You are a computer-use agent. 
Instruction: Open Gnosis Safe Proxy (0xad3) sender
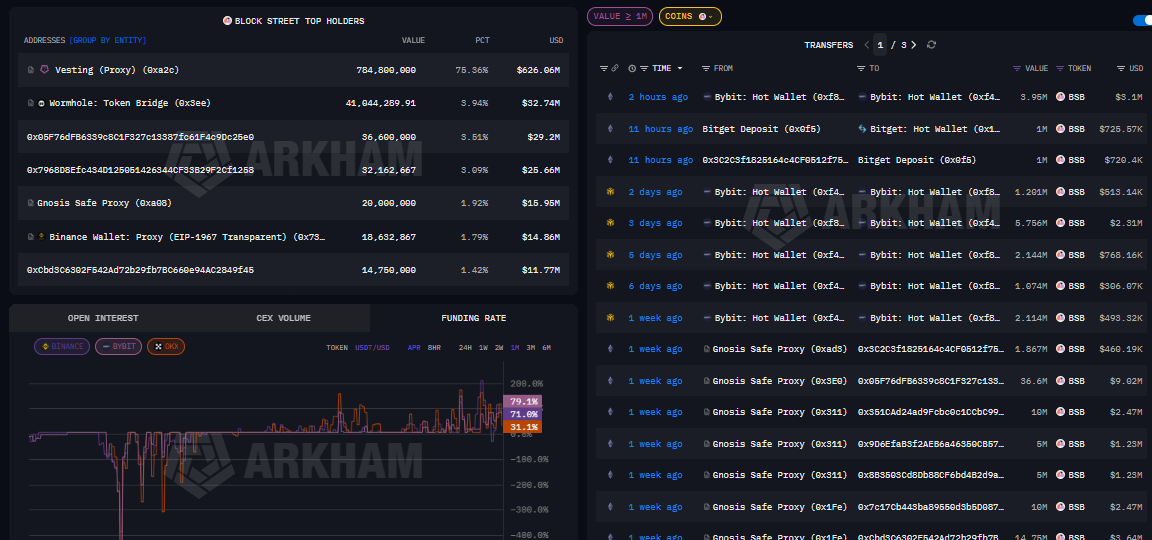[780, 350]
